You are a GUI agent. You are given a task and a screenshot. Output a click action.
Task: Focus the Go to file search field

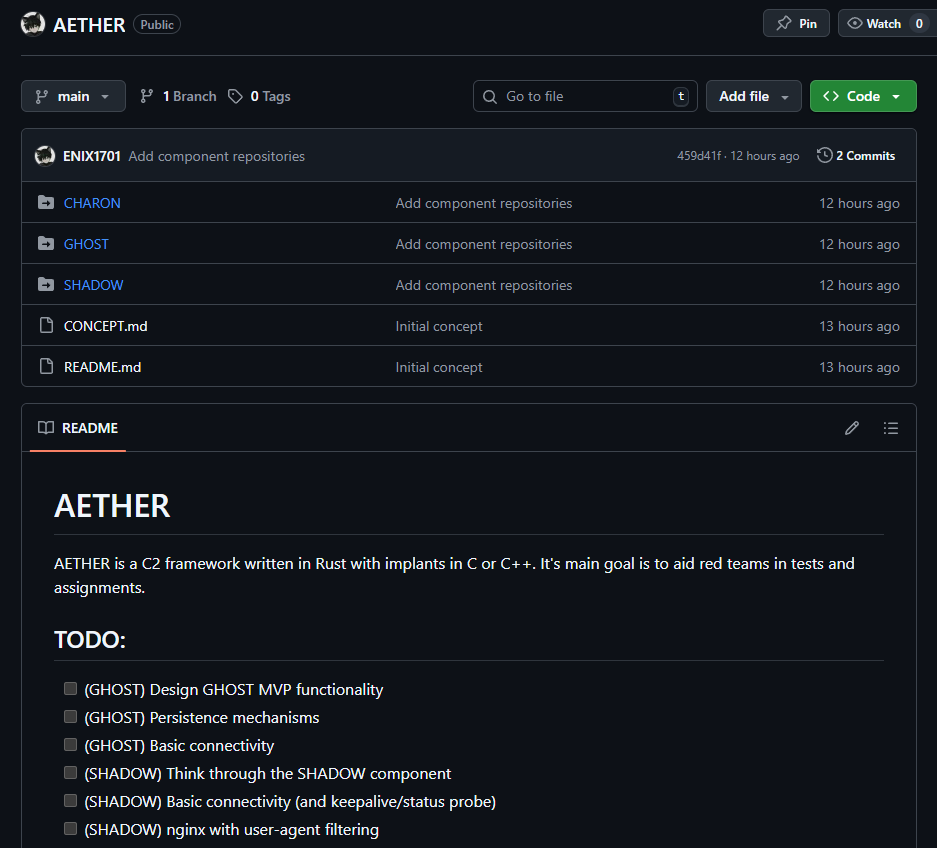tap(584, 96)
